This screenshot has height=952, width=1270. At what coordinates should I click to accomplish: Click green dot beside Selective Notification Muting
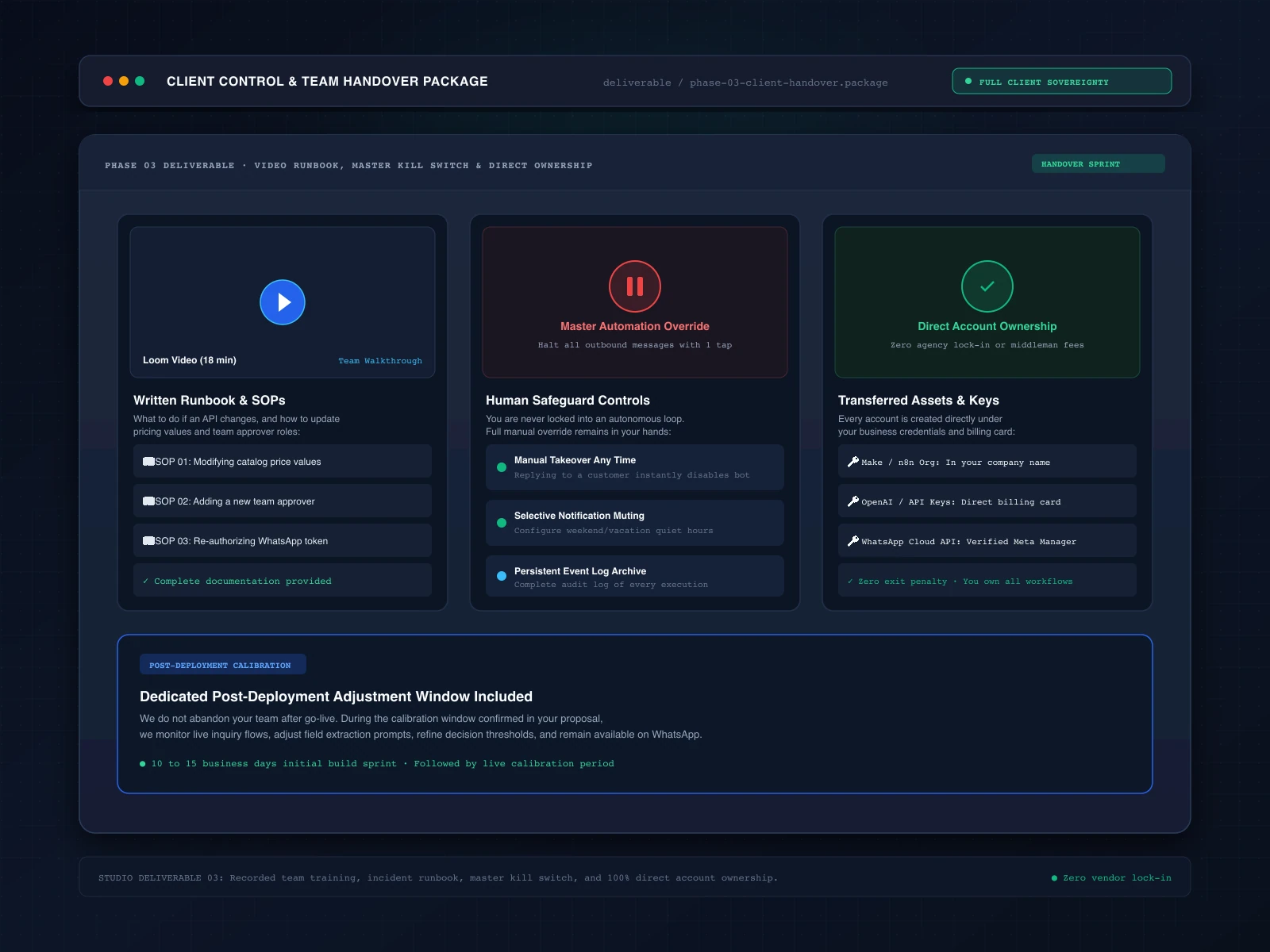tap(502, 523)
